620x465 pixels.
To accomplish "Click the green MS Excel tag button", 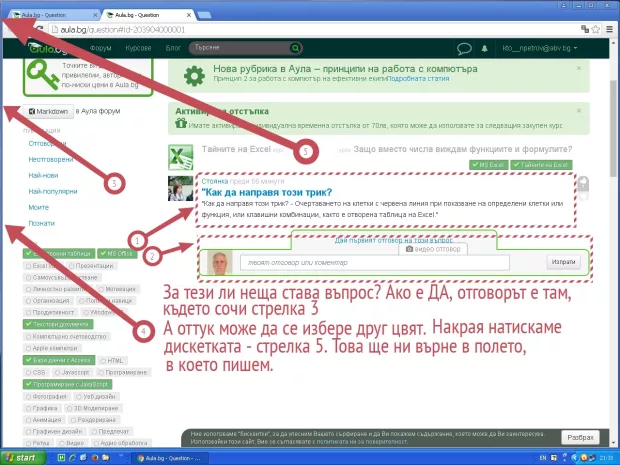I will (488, 165).
